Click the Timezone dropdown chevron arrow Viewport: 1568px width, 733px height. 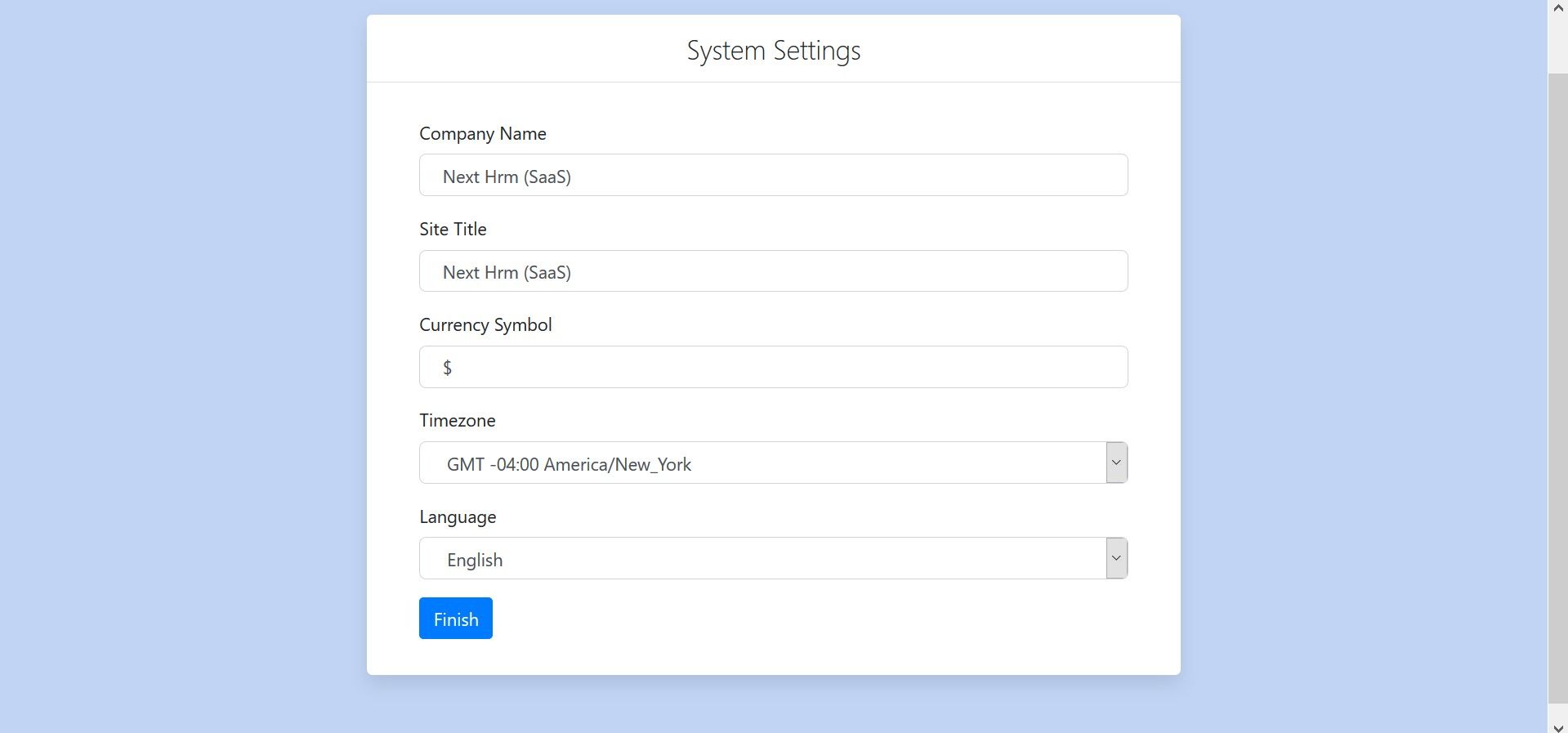click(x=1116, y=463)
